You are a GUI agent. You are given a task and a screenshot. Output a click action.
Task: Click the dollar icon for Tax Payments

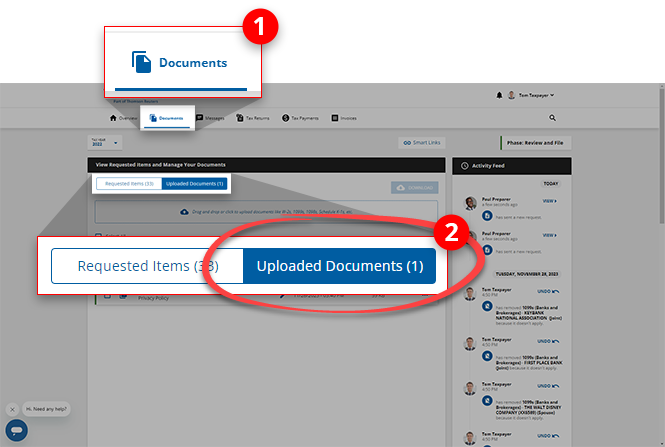[x=285, y=118]
